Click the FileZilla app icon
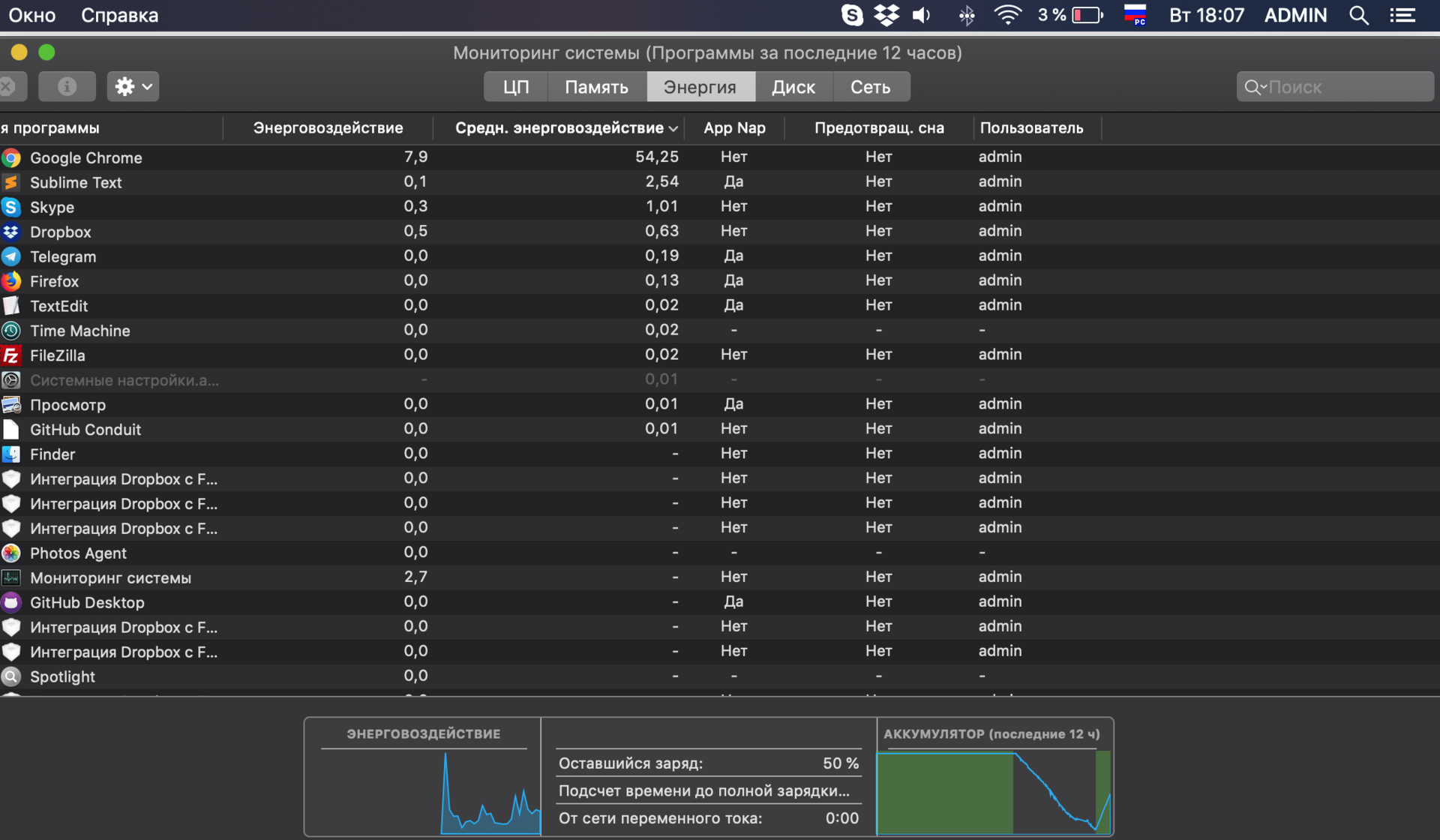The width and height of the screenshot is (1440, 840). point(11,355)
